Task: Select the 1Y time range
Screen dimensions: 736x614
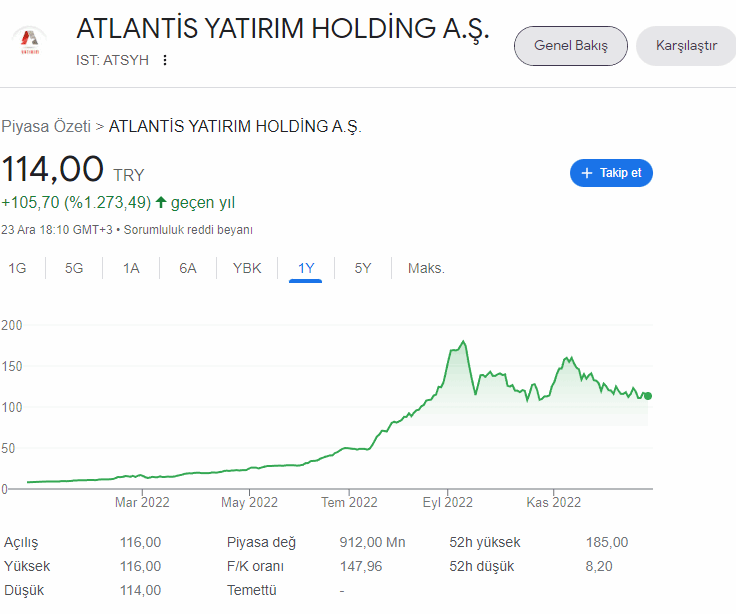Action: pos(306,268)
